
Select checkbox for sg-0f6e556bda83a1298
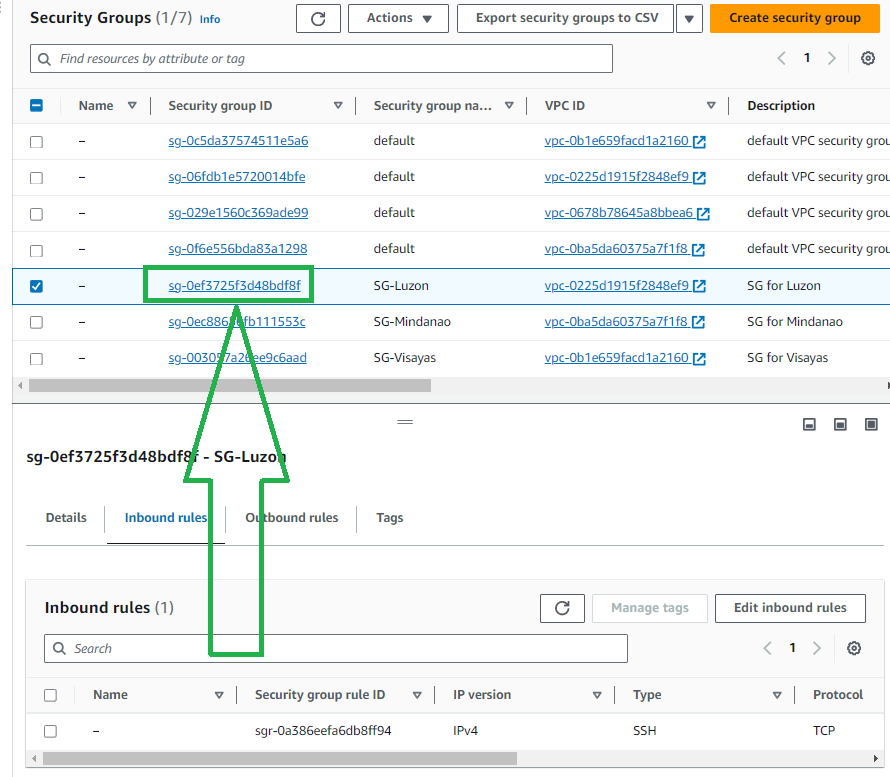[36, 250]
